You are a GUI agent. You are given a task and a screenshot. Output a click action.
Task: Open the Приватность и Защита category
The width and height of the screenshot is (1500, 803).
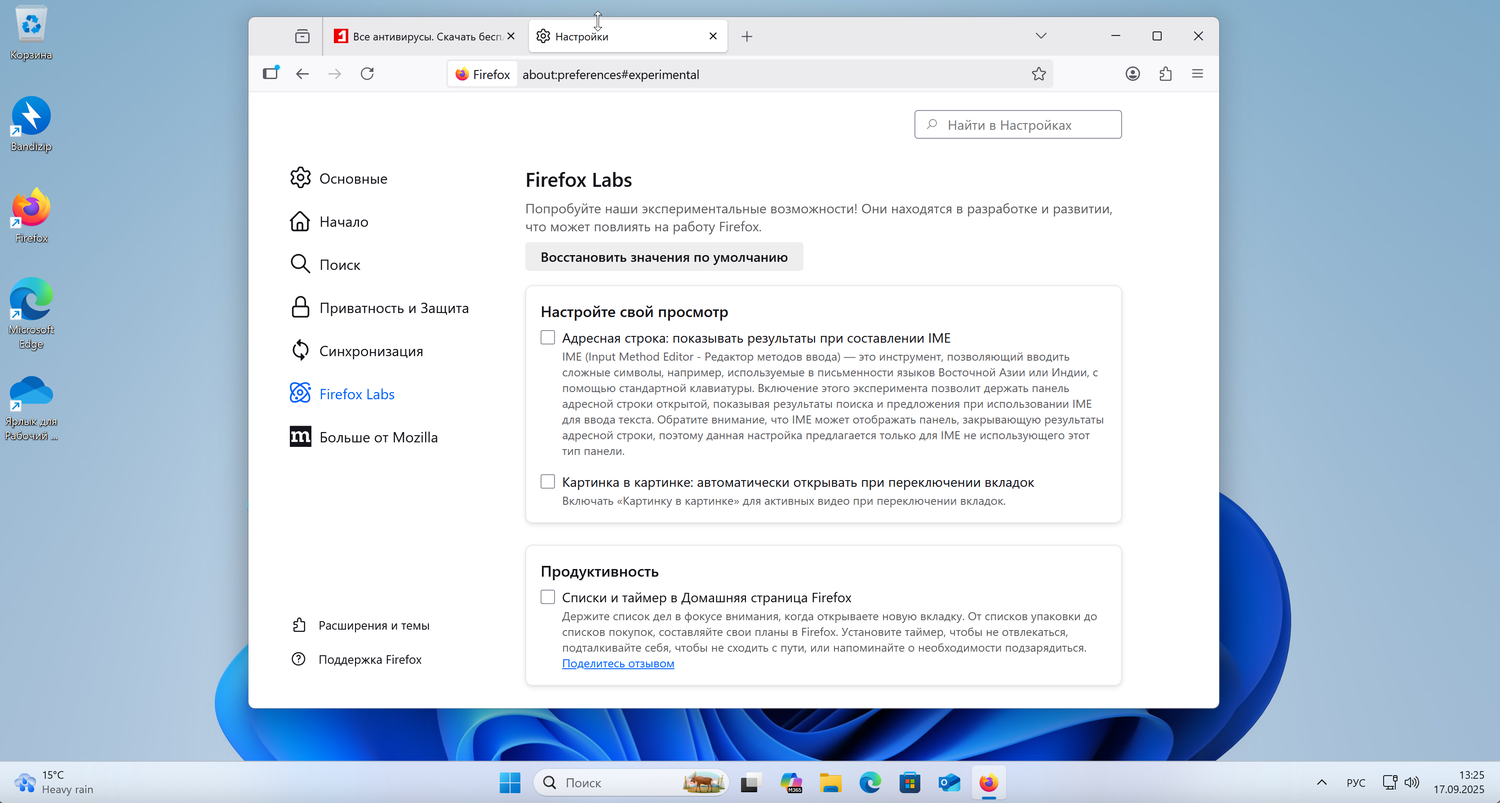tap(379, 308)
